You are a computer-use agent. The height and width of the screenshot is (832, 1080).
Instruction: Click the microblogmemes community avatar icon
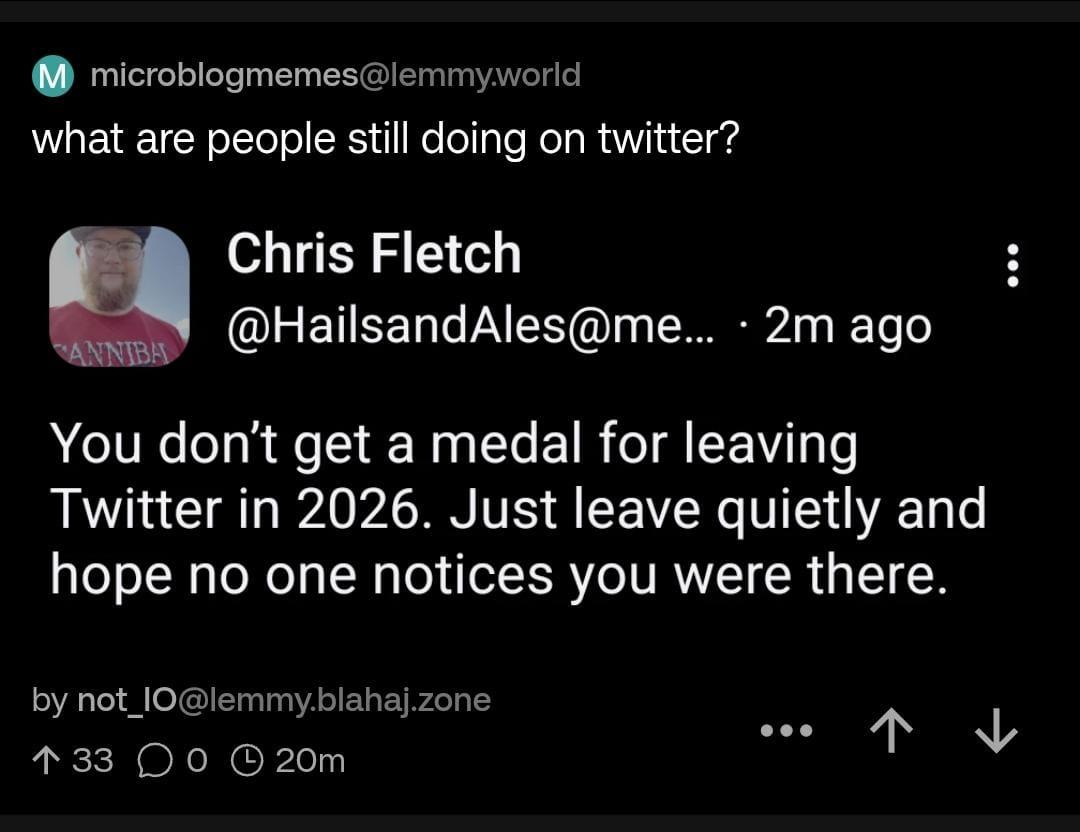(53, 77)
